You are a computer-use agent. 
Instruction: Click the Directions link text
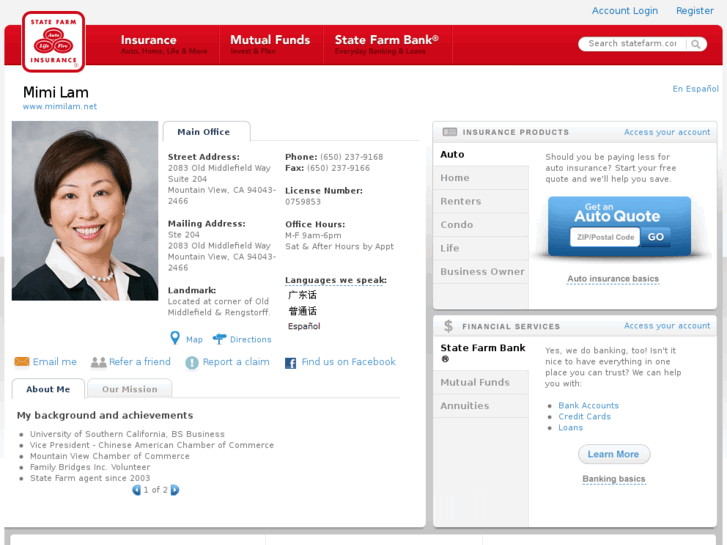[251, 340]
